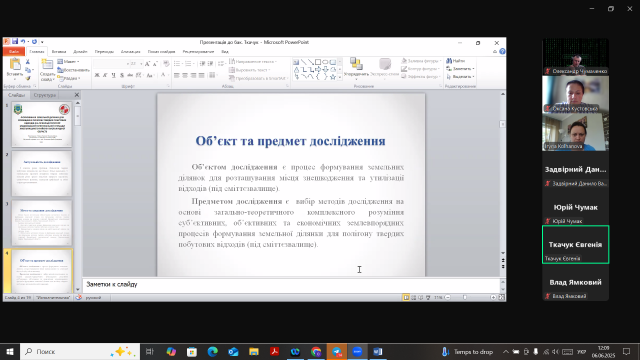
Task: Open Microsoft Edge from taskbar
Action: click(x=212, y=351)
